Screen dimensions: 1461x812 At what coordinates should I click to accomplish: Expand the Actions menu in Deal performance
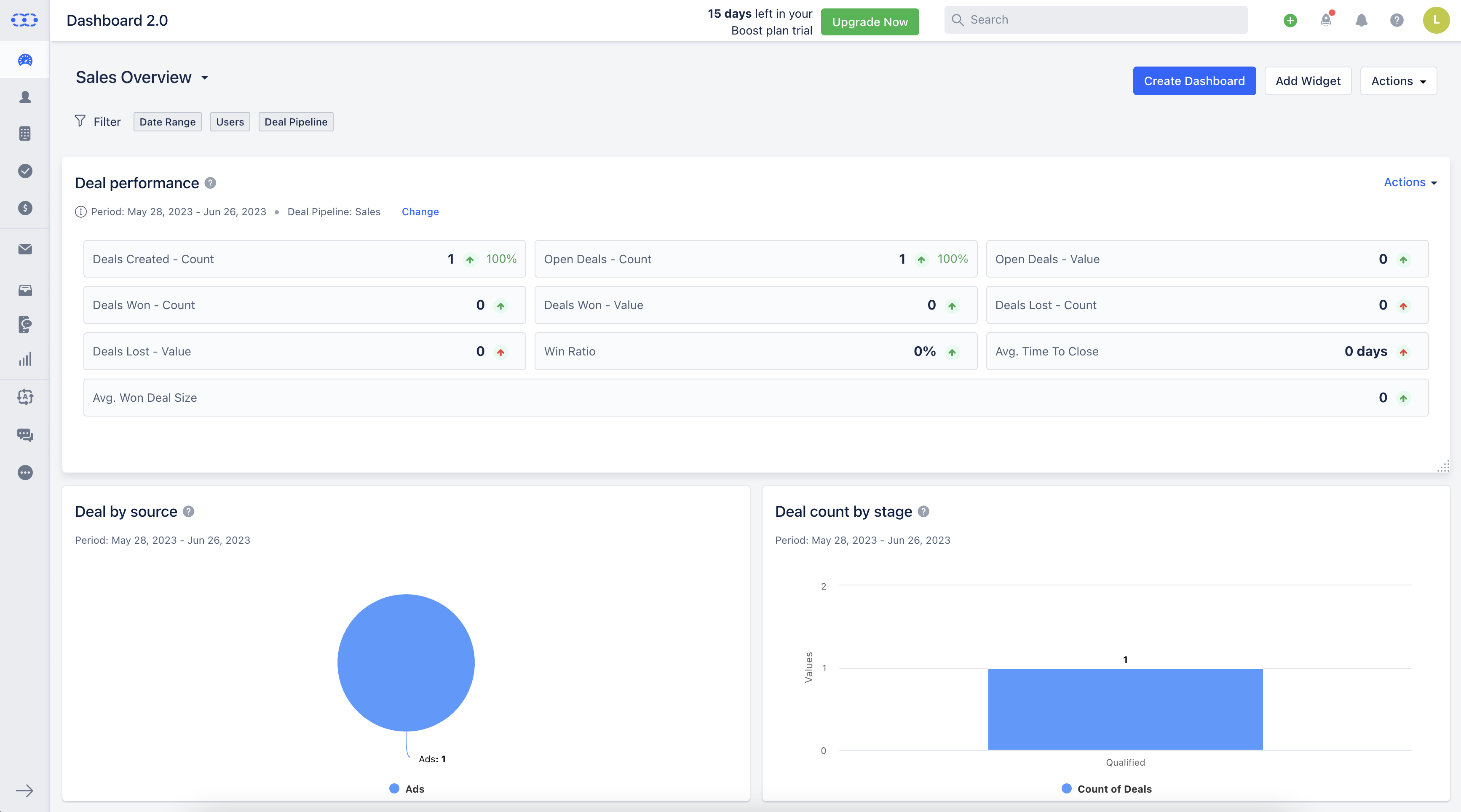(1409, 182)
